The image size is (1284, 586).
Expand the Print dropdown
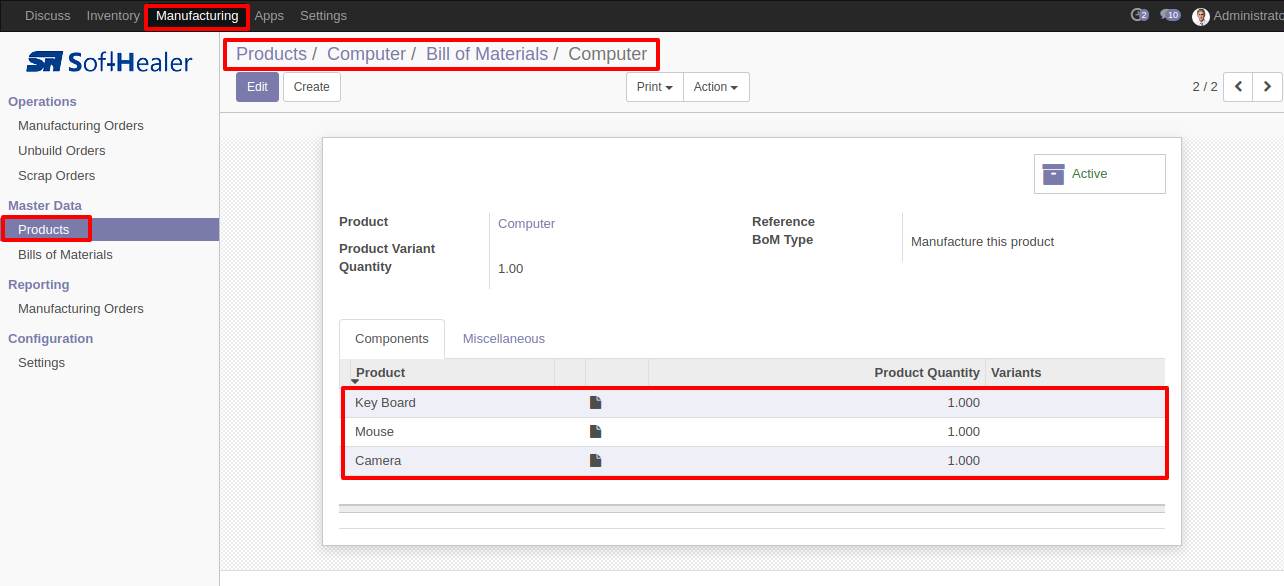[655, 87]
